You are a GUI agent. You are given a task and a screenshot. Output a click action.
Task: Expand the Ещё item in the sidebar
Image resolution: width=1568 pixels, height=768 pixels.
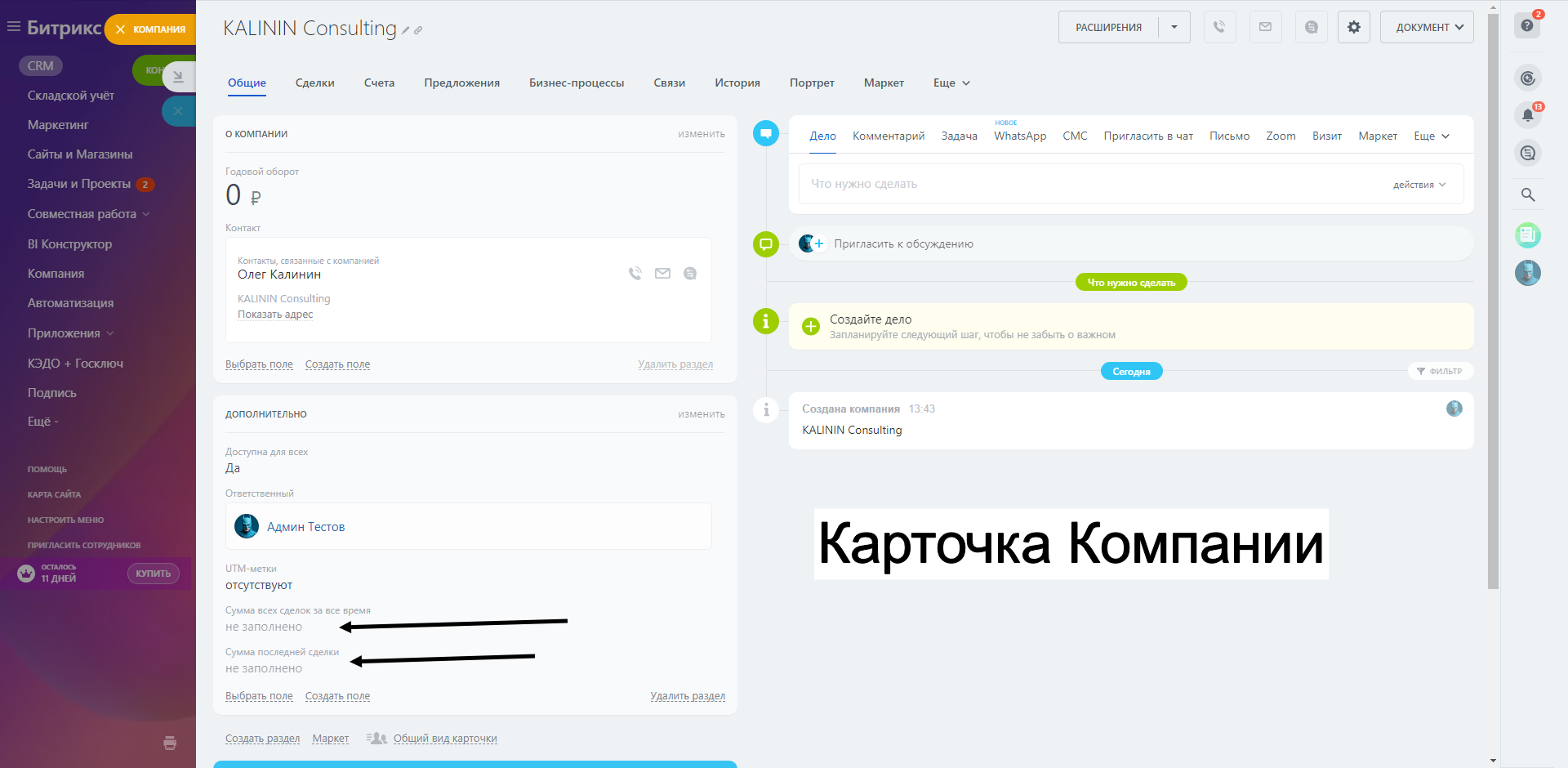click(42, 422)
